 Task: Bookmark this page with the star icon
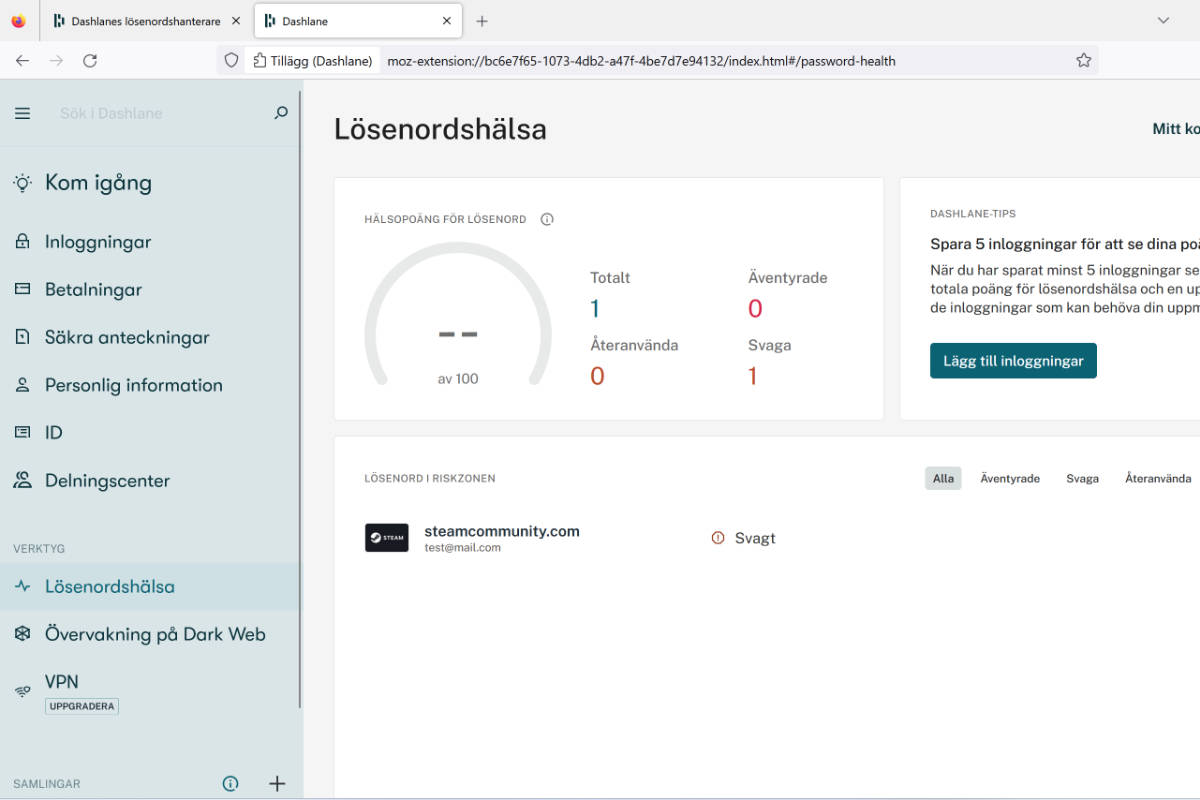1083,61
